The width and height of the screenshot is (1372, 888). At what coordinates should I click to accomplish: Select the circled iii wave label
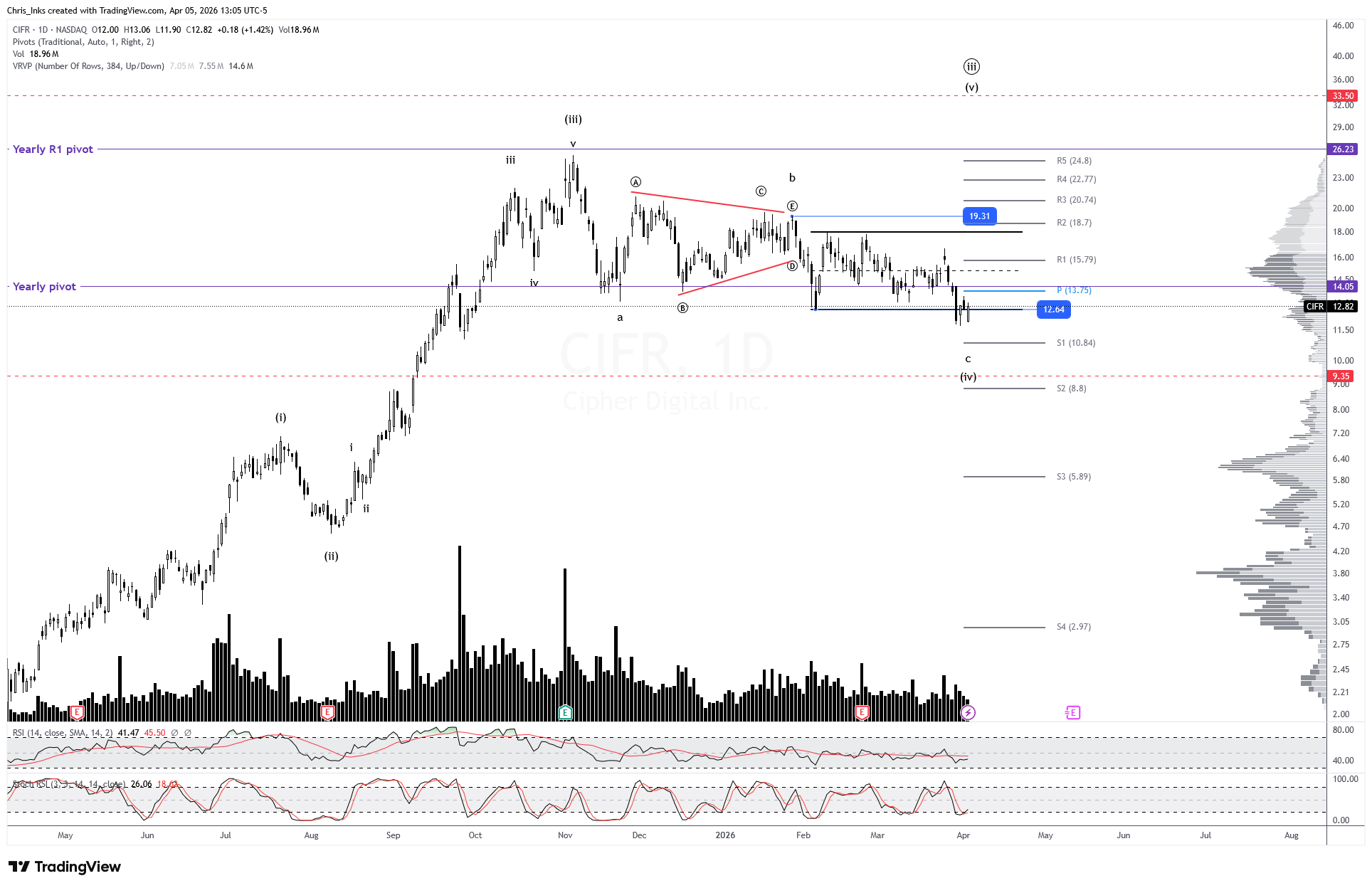pos(971,67)
